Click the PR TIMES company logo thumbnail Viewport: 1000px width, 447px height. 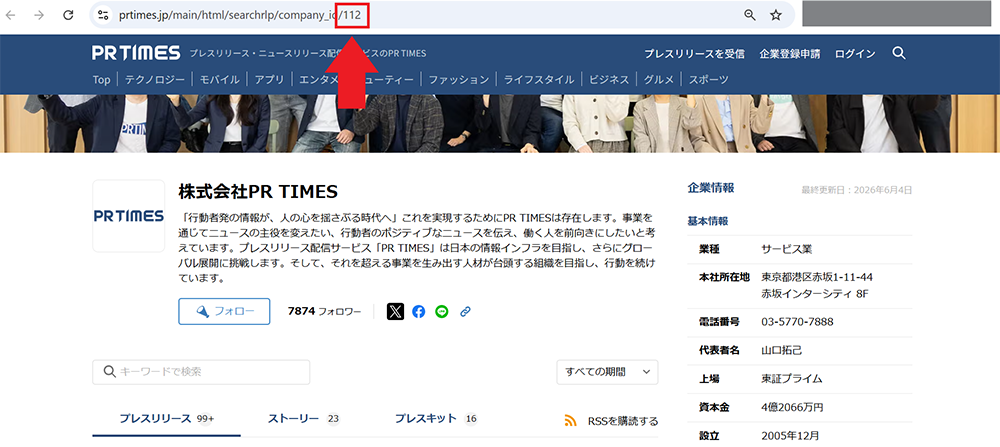(129, 216)
